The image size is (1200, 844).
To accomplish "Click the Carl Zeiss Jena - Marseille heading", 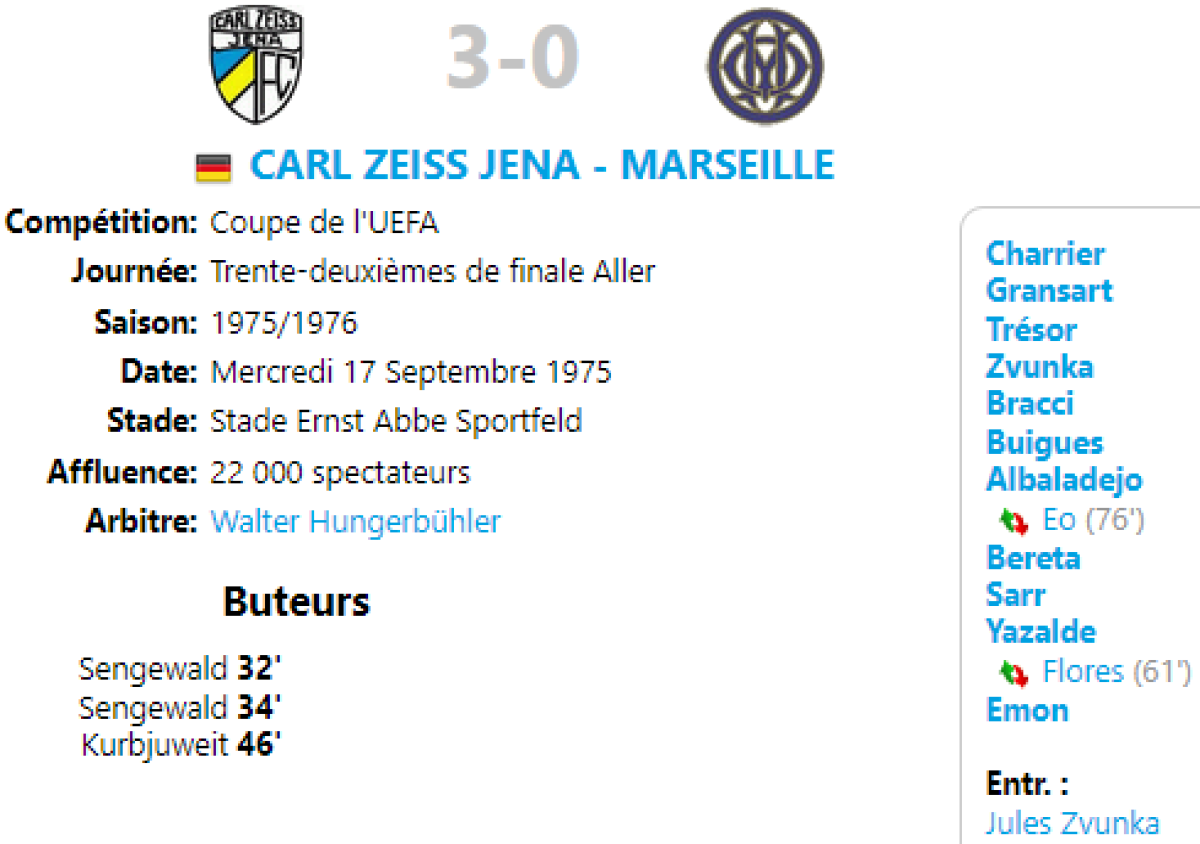I will point(541,165).
